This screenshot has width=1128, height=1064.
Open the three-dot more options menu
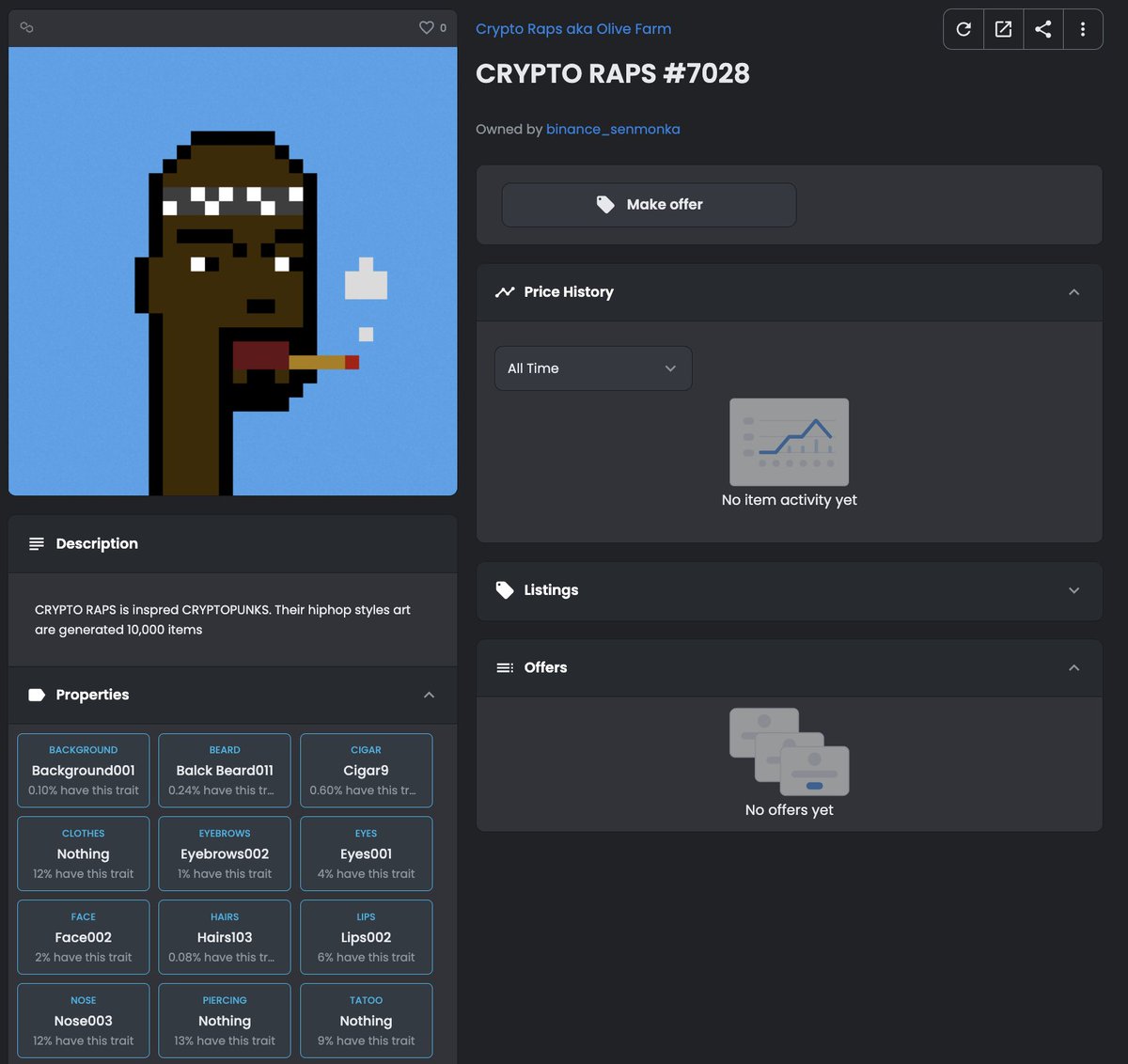1083,29
